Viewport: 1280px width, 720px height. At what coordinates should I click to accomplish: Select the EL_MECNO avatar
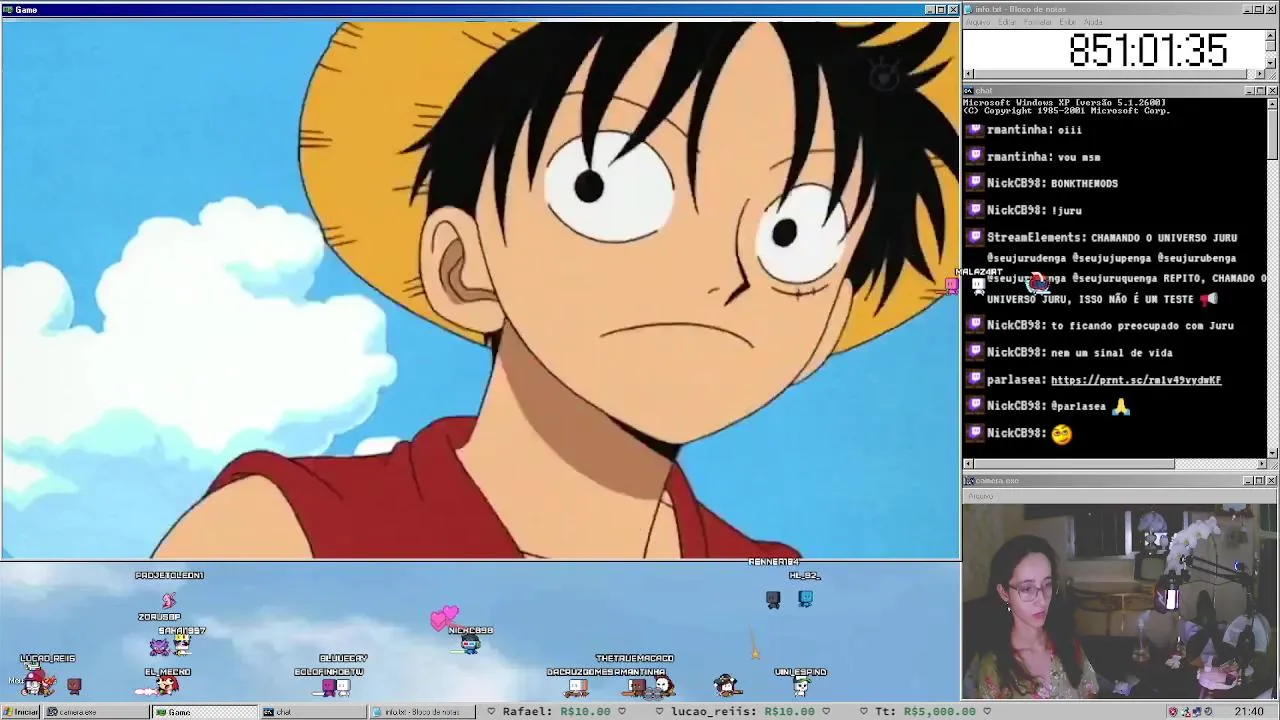click(x=167, y=686)
